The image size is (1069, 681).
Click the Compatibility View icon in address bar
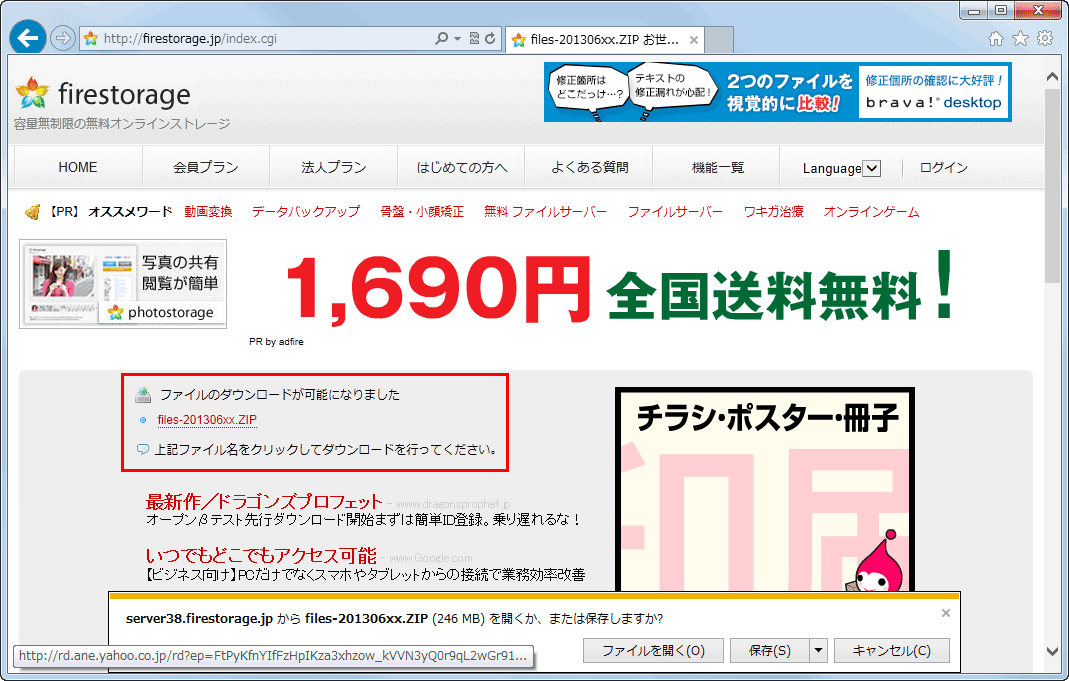tap(474, 38)
